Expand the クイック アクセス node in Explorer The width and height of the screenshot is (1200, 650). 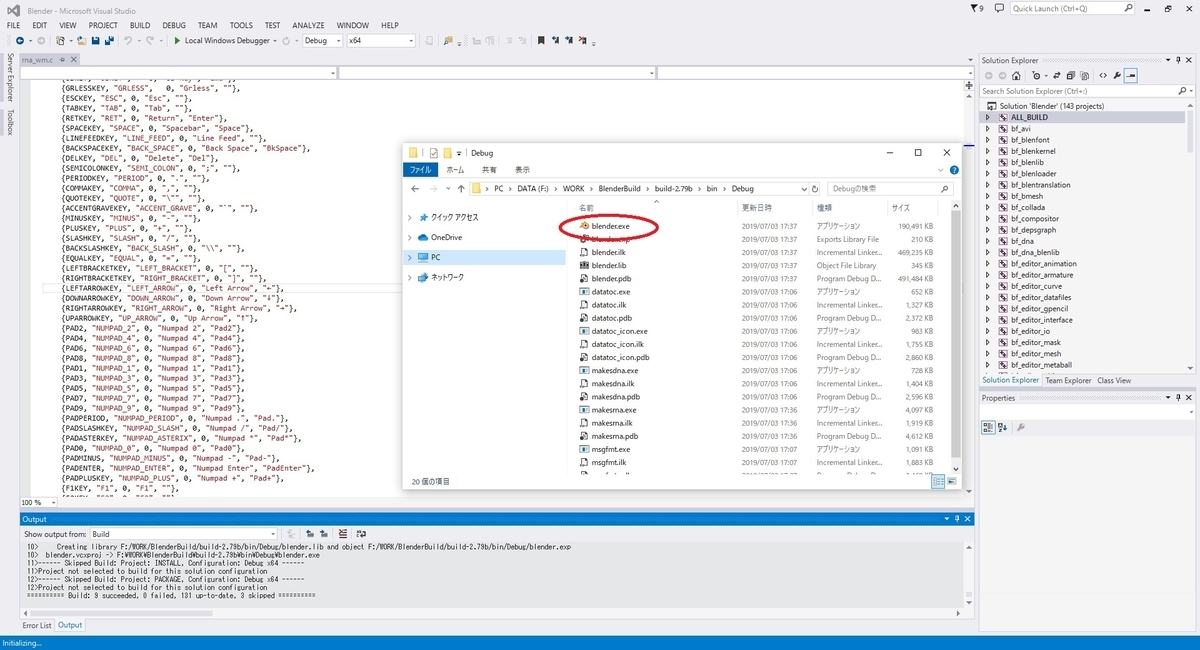(410, 217)
